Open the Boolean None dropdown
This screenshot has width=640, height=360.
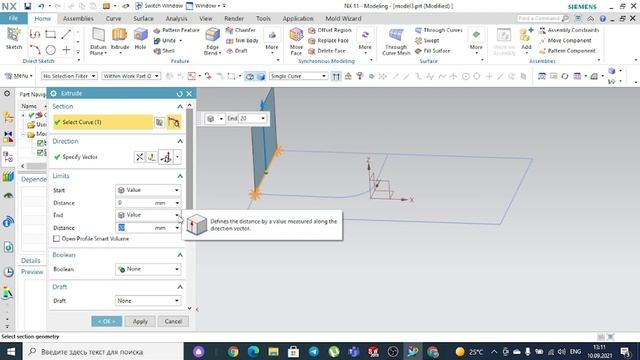pos(148,269)
